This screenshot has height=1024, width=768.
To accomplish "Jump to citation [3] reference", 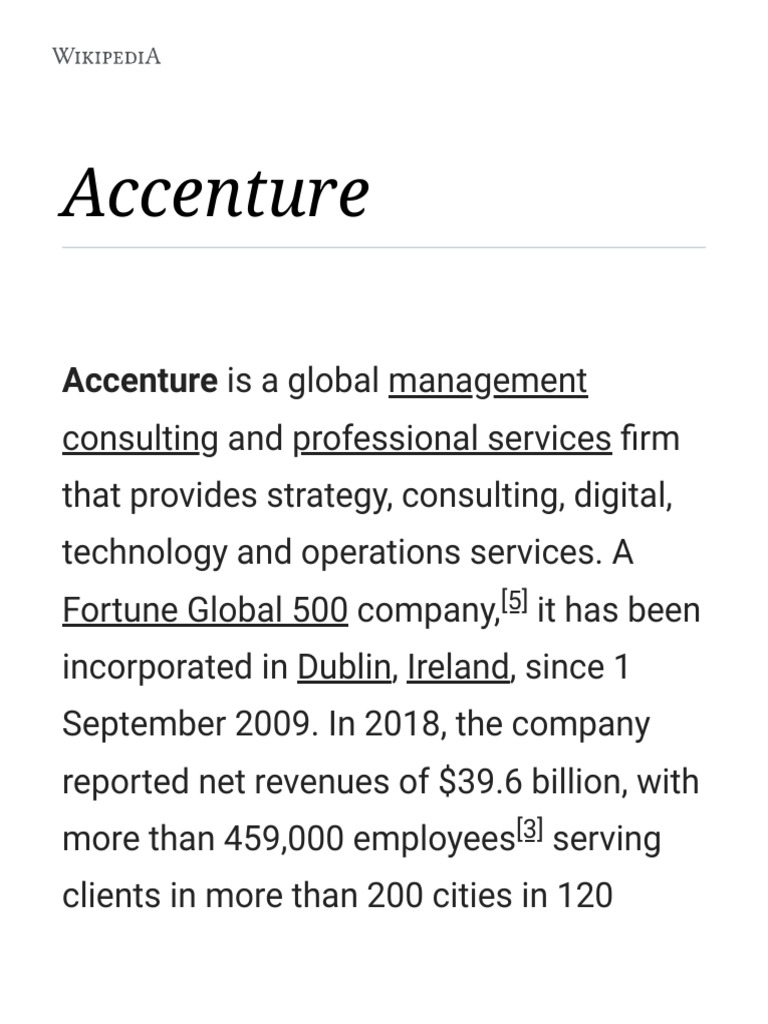I will 529,830.
